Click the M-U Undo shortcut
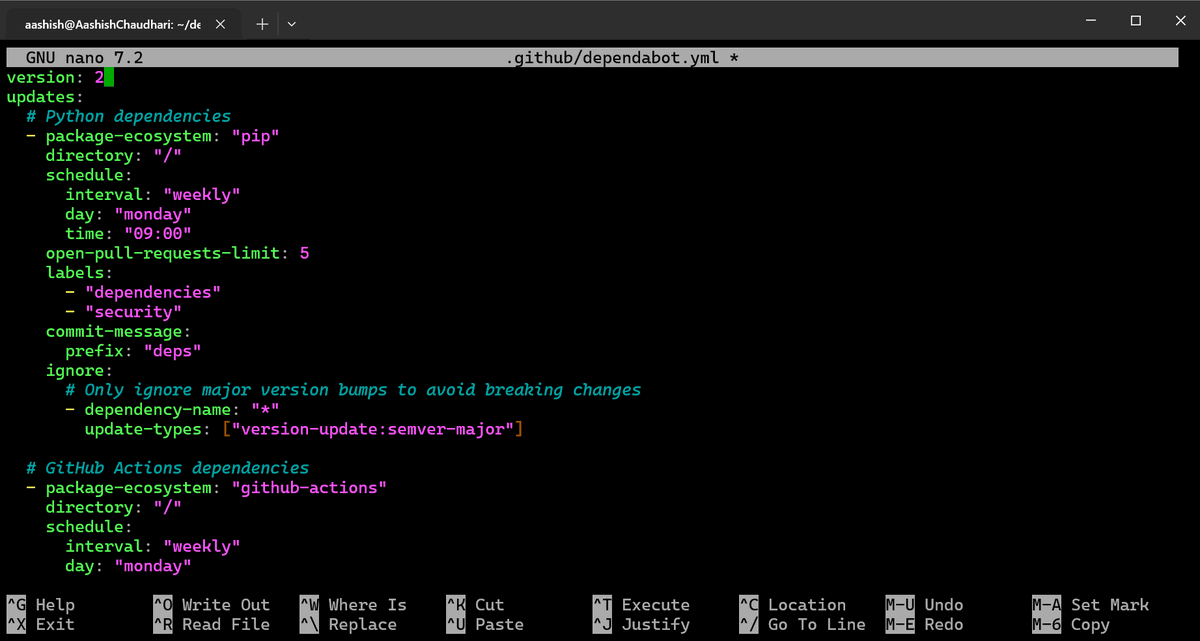The image size is (1200, 641). (925, 605)
